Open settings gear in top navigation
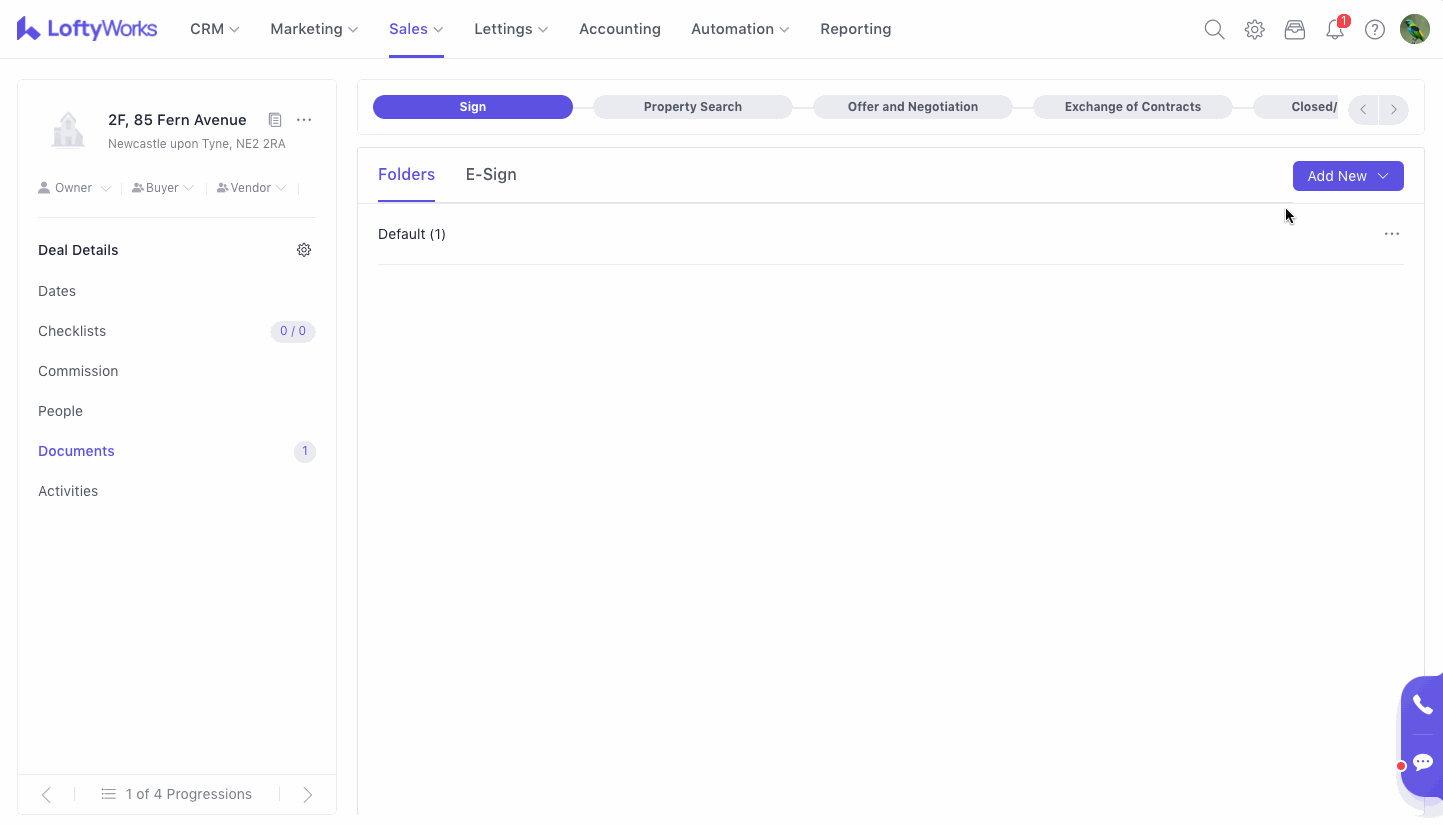 pos(1254,29)
